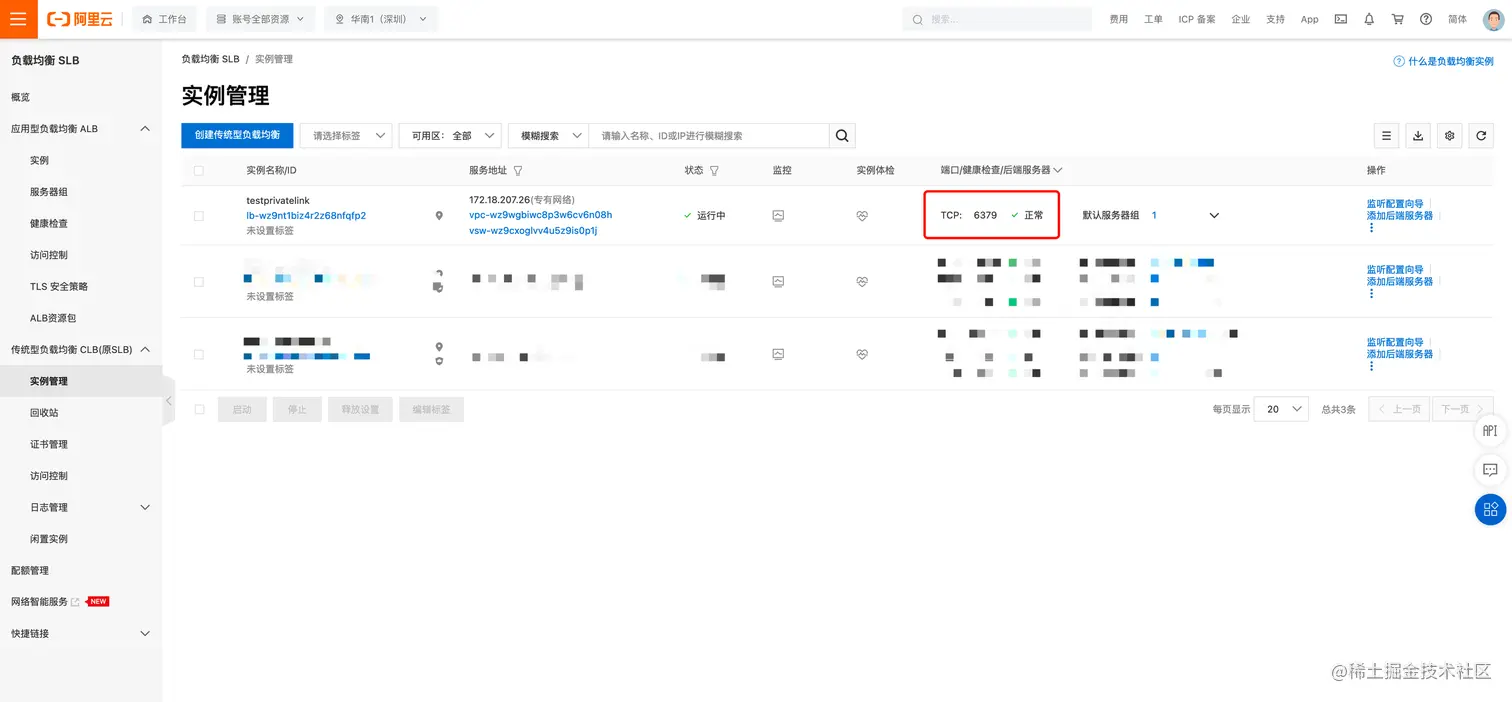Image resolution: width=1512 pixels, height=702 pixels.
Task: Click the top global search field
Action: [x=997, y=19]
